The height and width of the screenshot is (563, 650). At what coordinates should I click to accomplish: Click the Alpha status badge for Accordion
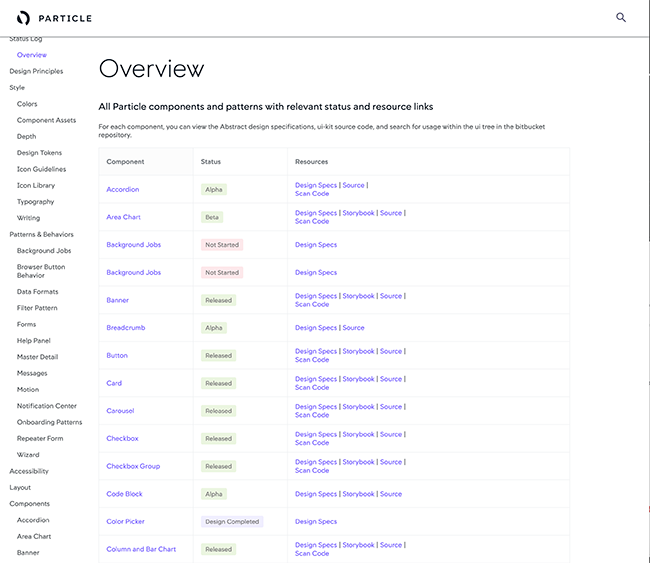click(214, 189)
